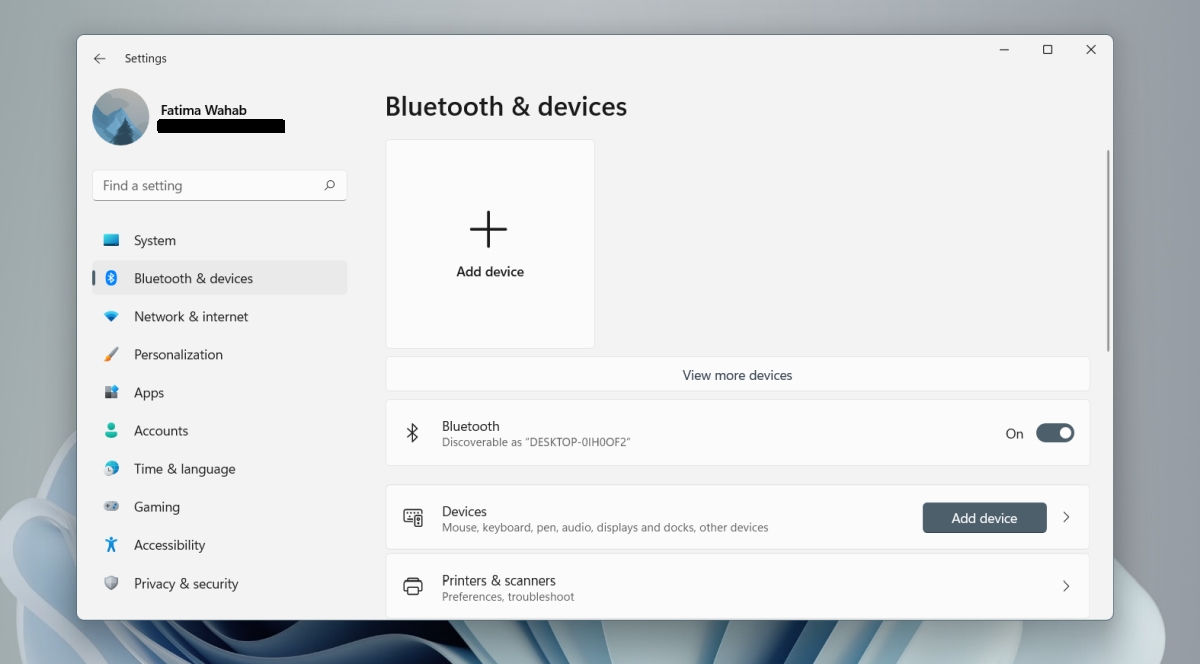Click the System monitor icon in sidebar
The height and width of the screenshot is (664, 1200).
click(112, 241)
